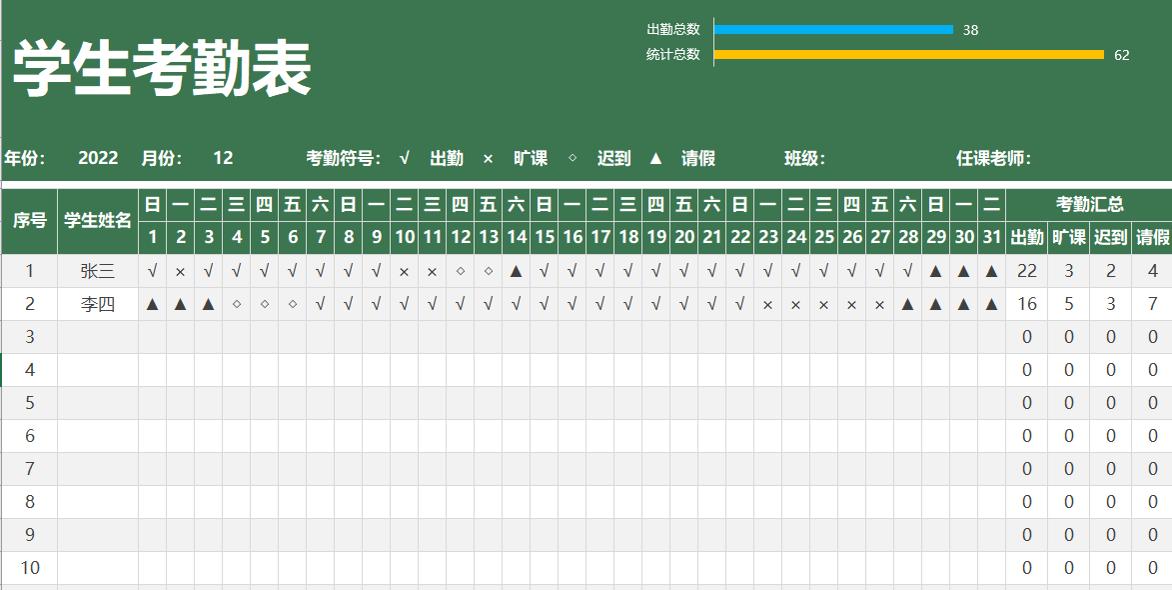1172x590 pixels.
Task: Click the blue 出勤总数 chart bar
Action: pyautogui.click(x=833, y=30)
